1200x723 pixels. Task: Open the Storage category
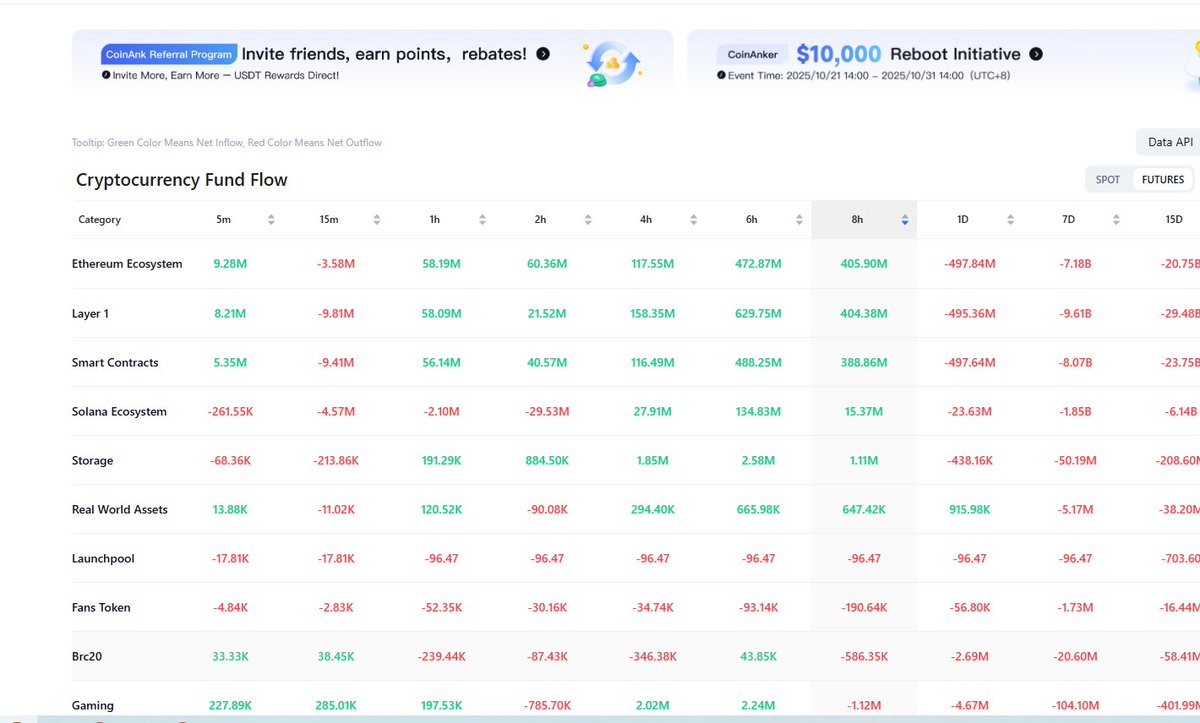(92, 461)
